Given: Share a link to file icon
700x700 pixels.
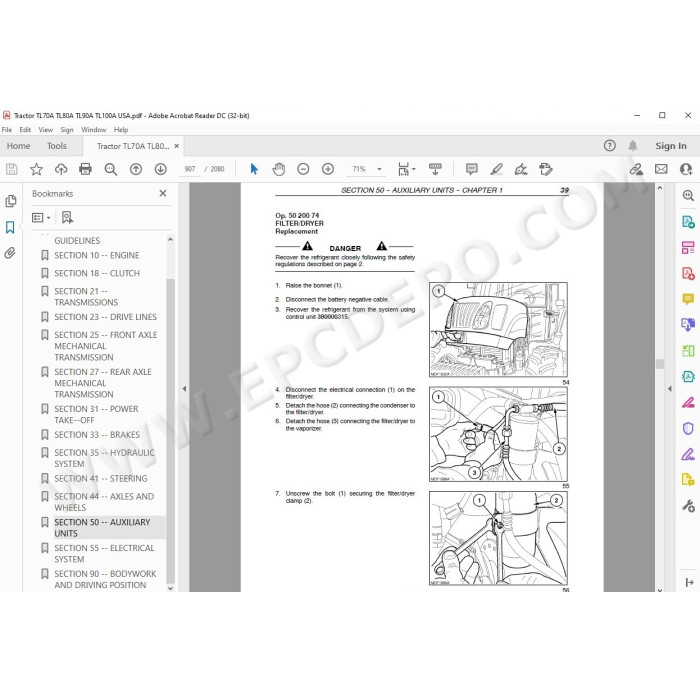Looking at the screenshot, I should tap(636, 169).
